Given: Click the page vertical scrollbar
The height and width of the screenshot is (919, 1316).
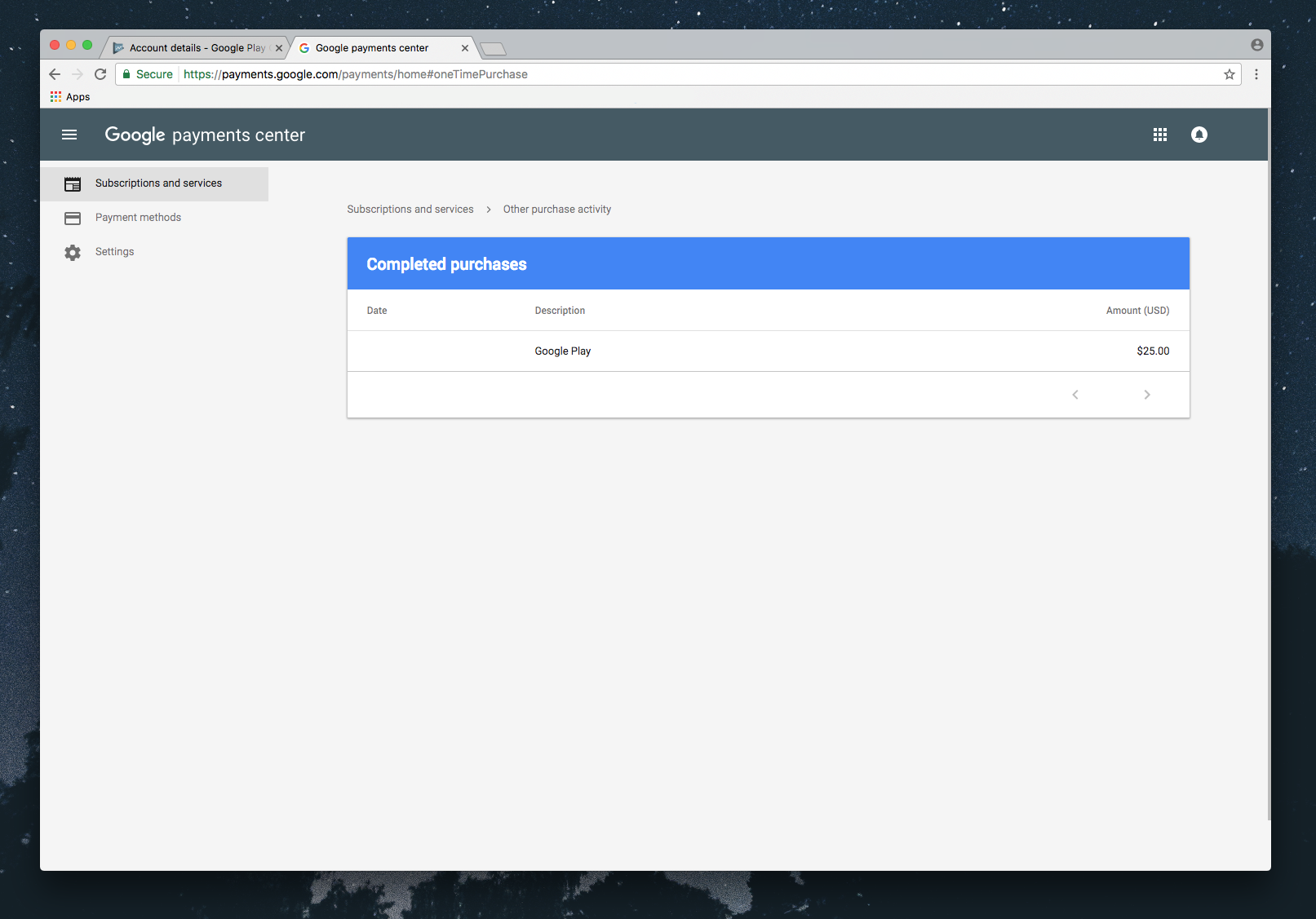Looking at the screenshot, I should [1269, 465].
